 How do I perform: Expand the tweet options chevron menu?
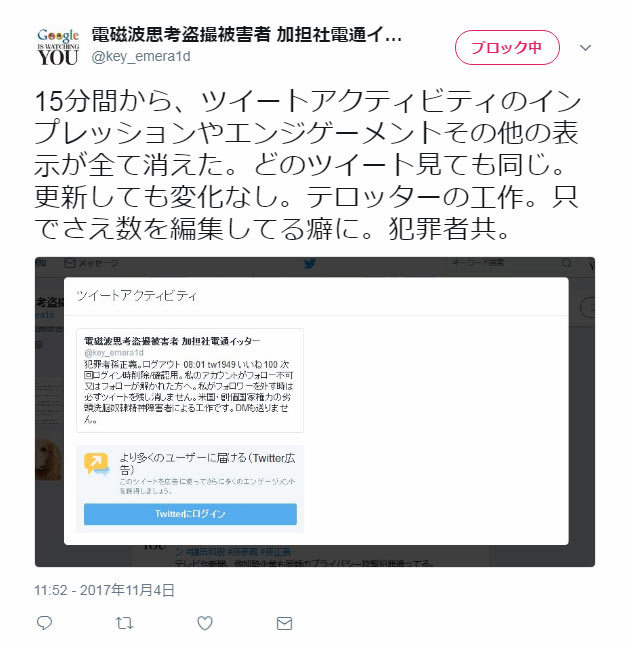[x=585, y=48]
